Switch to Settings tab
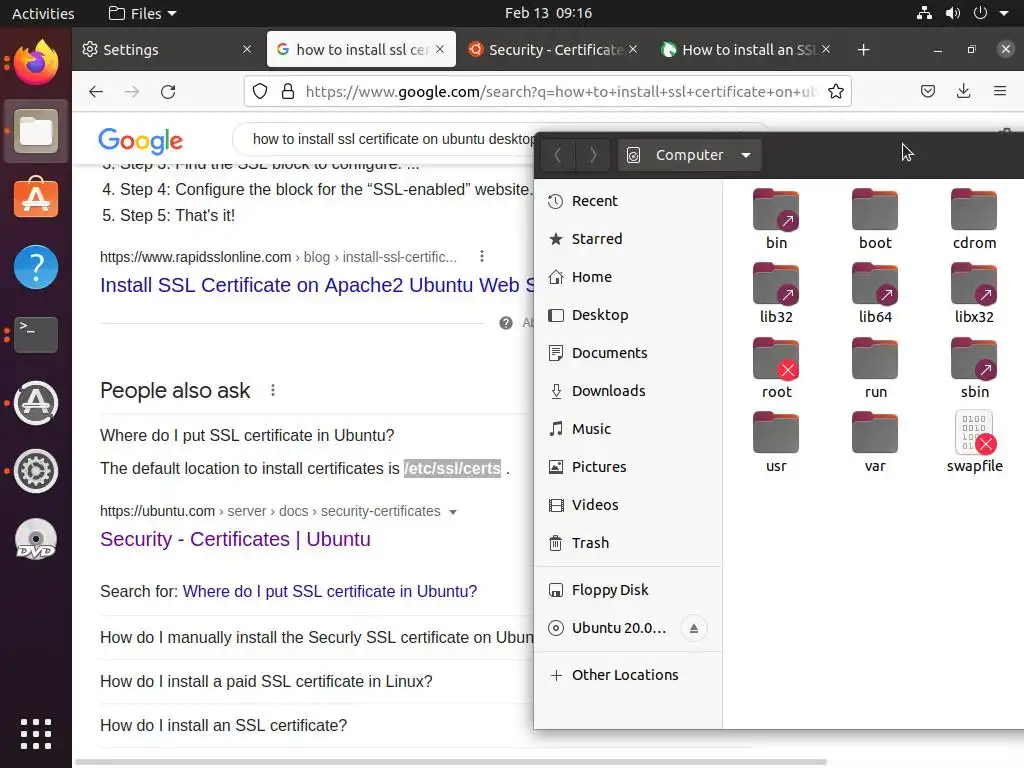The width and height of the screenshot is (1024, 768). pos(167,50)
